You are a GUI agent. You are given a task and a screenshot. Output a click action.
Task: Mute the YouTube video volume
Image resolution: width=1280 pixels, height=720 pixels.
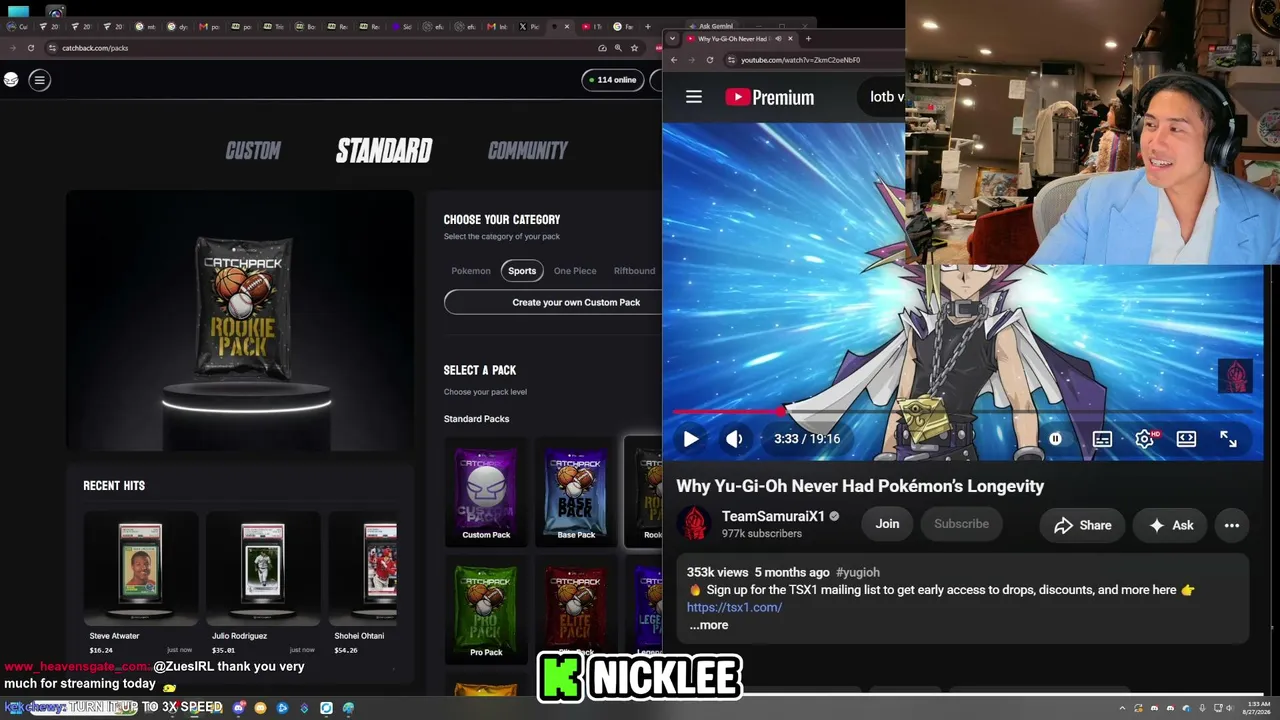coord(734,439)
